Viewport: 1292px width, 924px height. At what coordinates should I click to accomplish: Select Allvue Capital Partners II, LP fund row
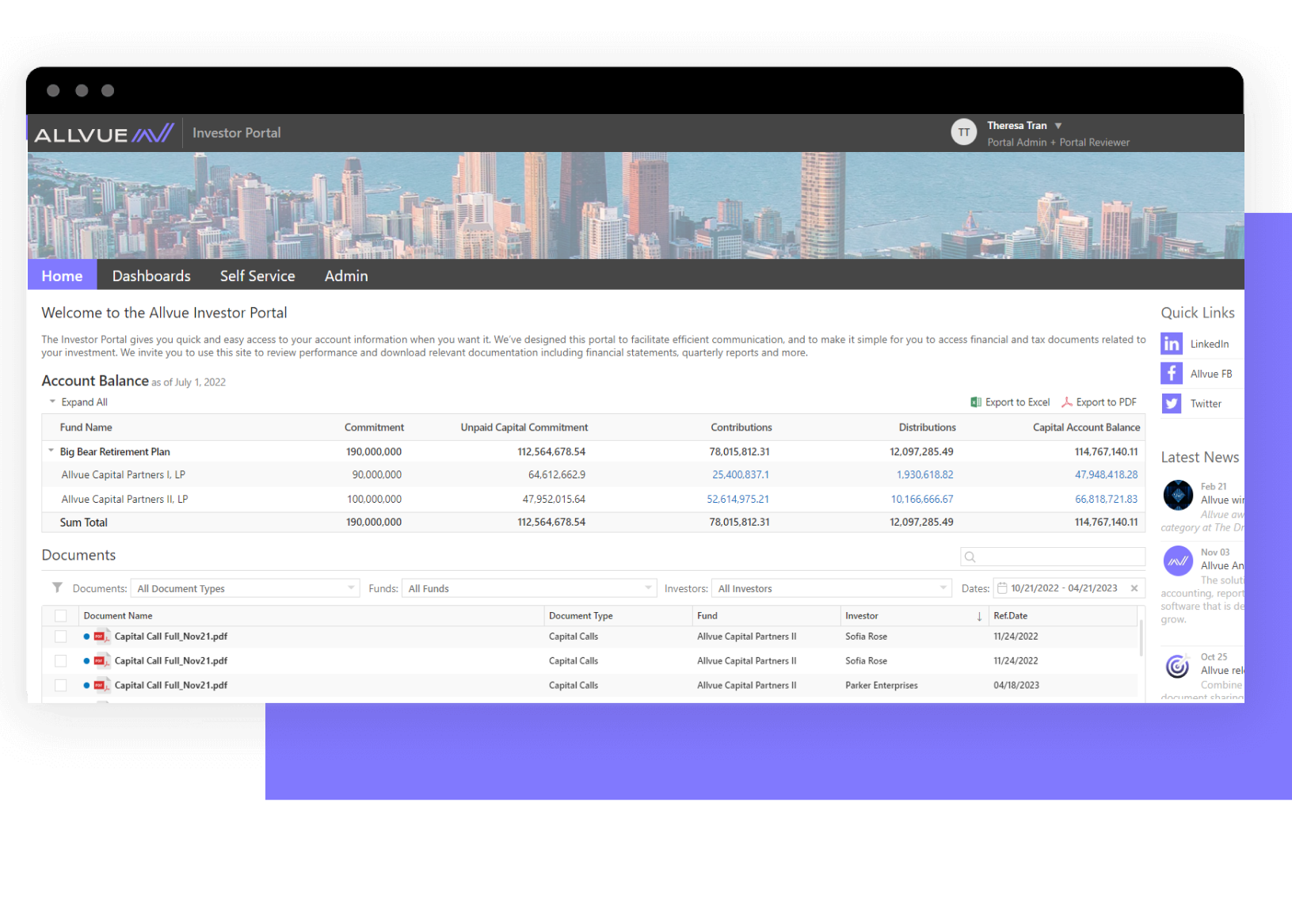click(x=593, y=500)
